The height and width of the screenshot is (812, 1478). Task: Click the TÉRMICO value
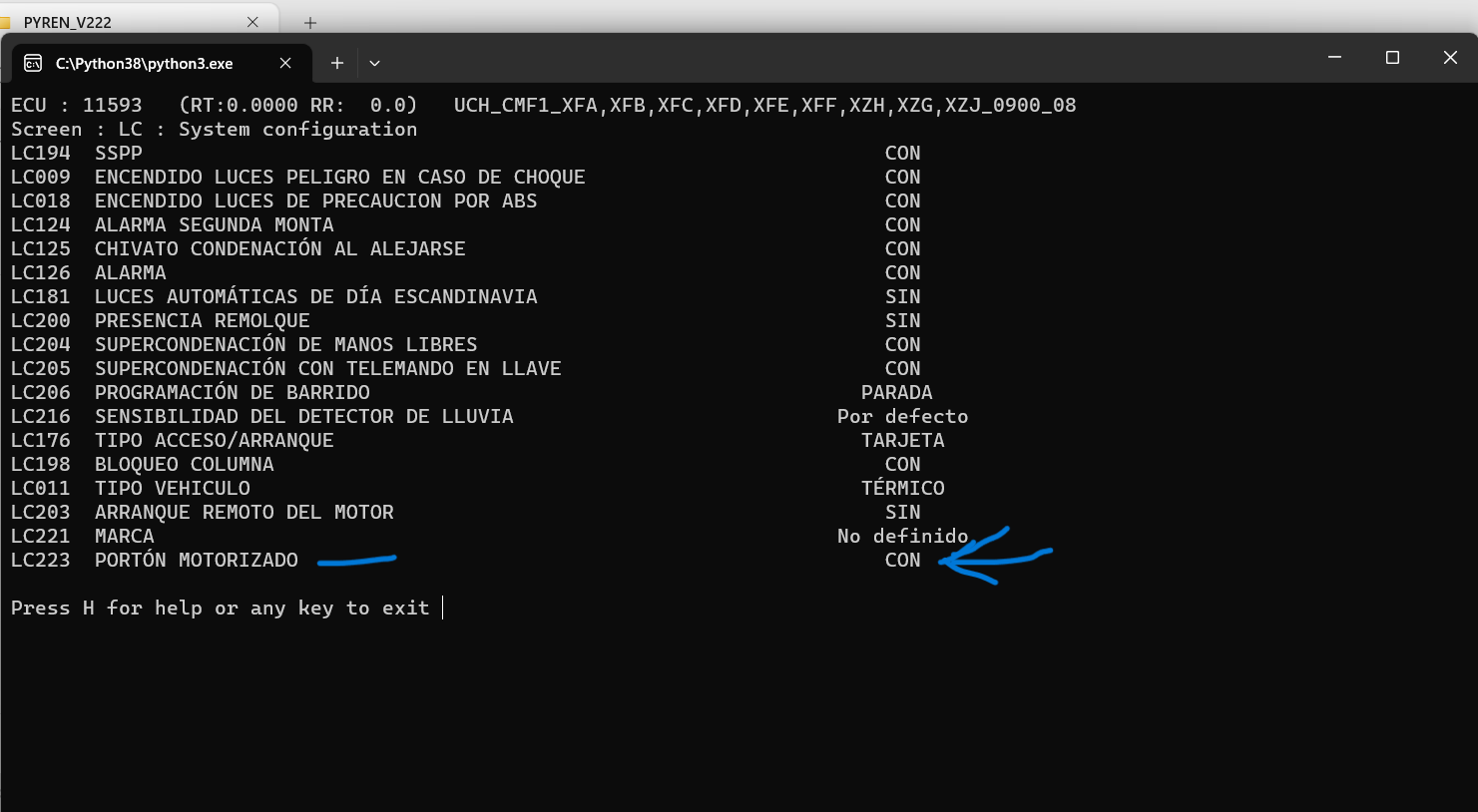pos(903,488)
